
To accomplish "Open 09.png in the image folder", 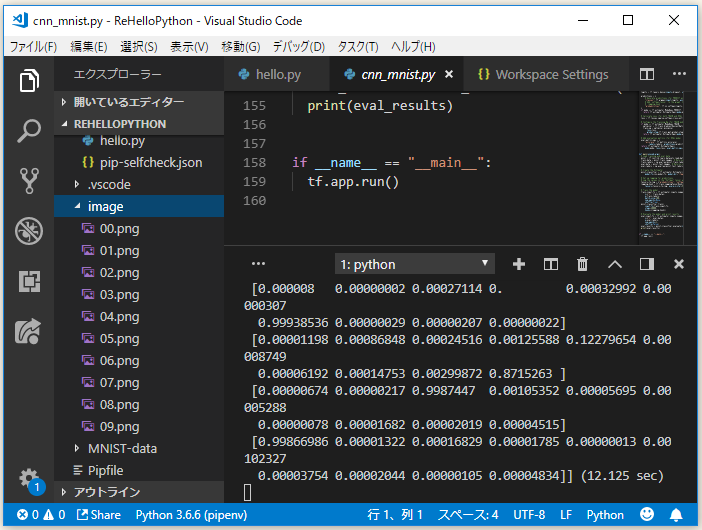I will 139,427.
